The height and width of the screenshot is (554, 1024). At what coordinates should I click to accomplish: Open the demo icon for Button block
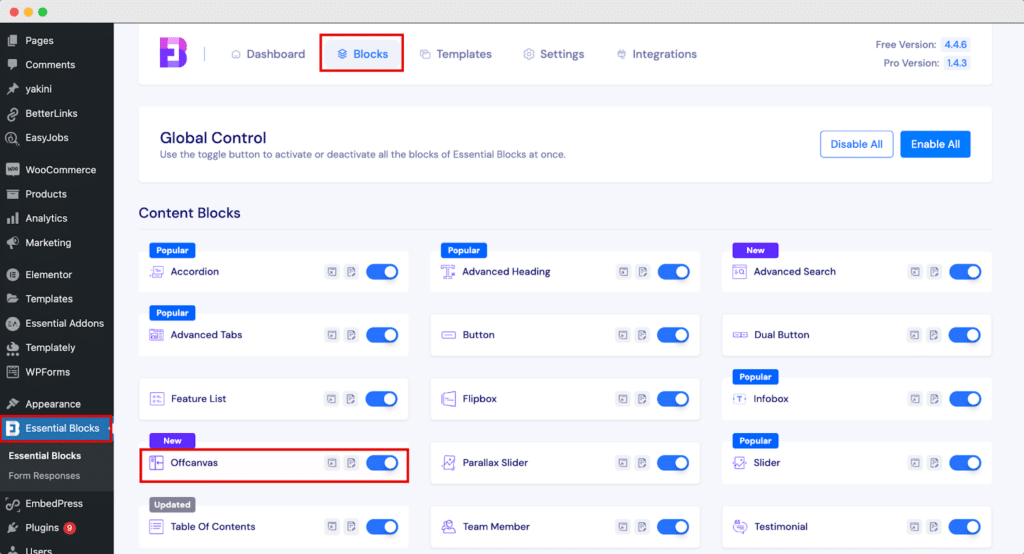tap(623, 335)
